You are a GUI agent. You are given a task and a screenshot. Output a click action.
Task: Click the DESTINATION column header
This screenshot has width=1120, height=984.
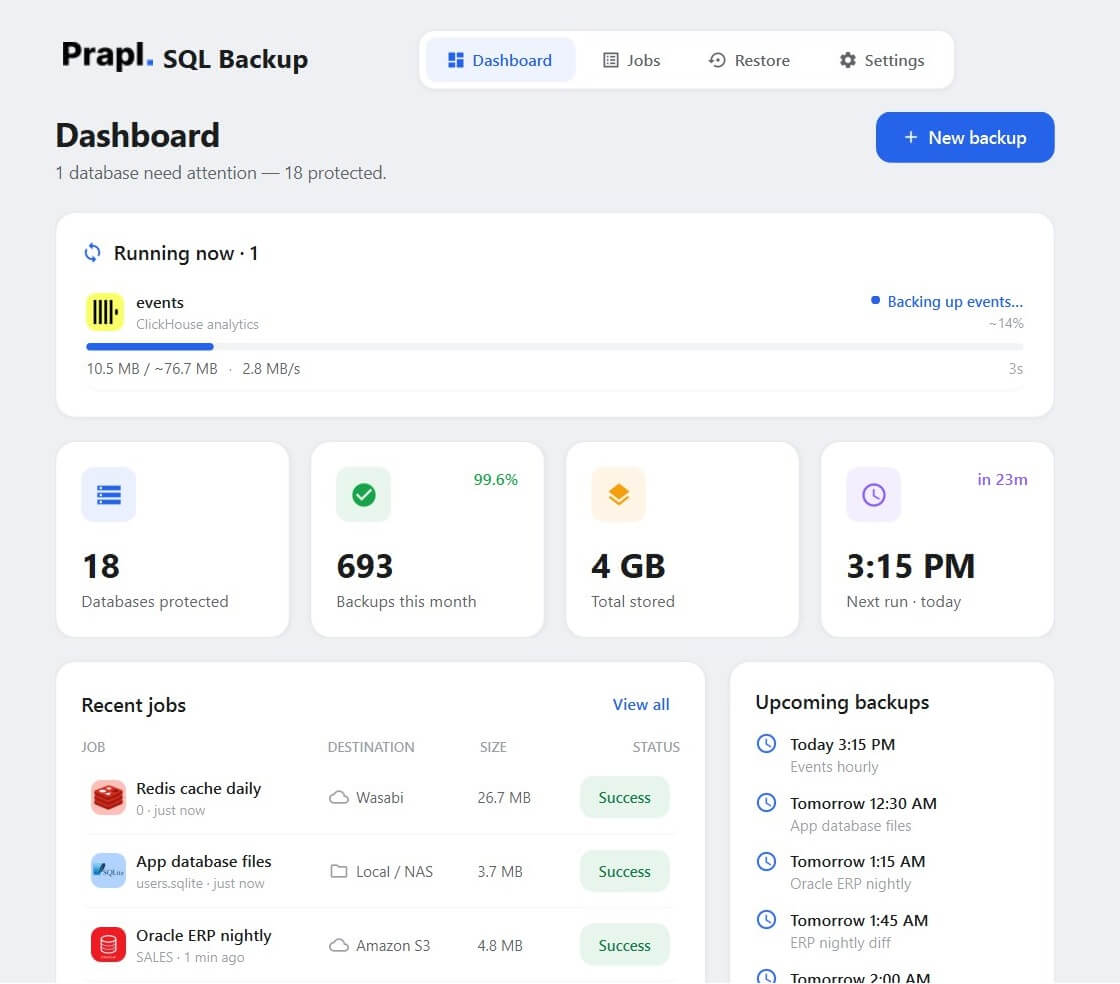click(x=371, y=747)
